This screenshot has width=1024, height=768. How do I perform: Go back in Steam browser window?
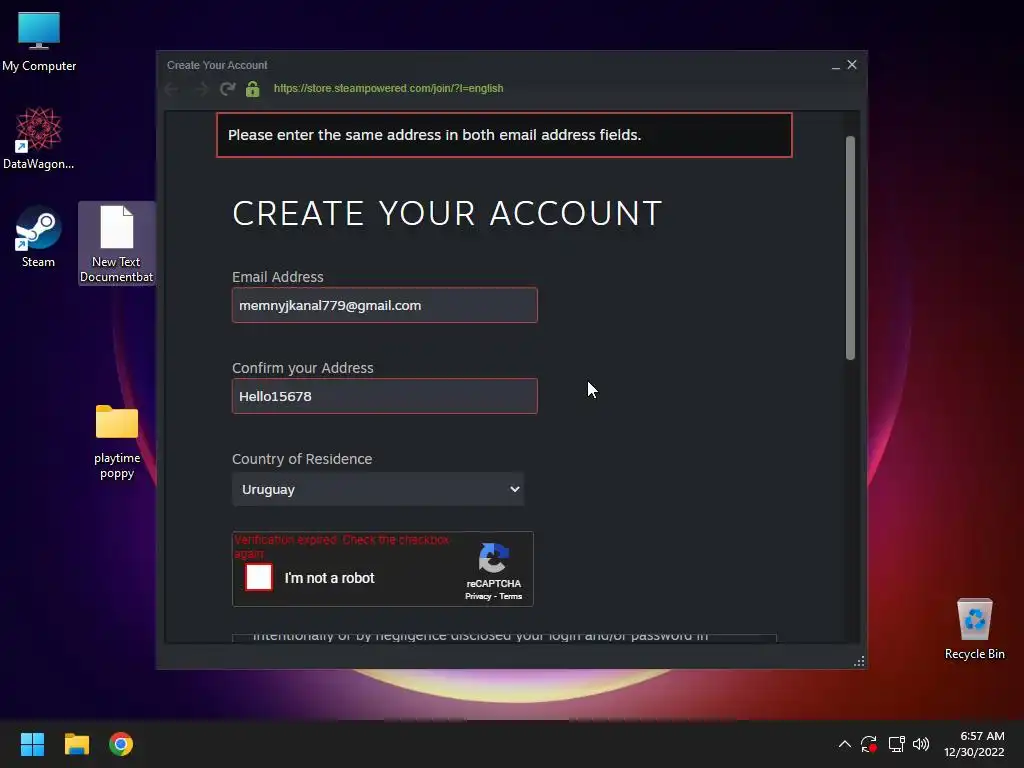coord(172,89)
